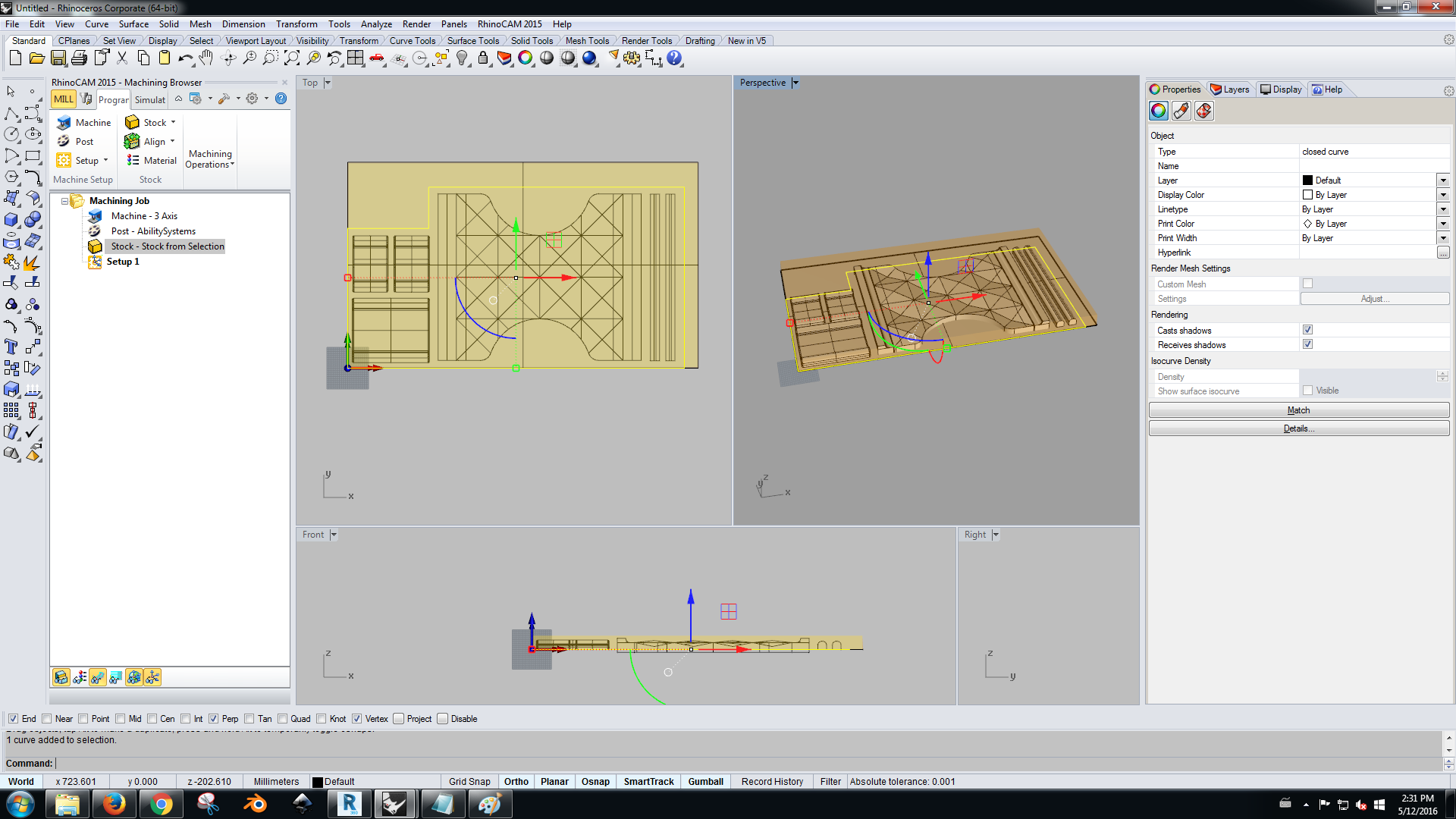Open the Print Color dropdown
Image resolution: width=1456 pixels, height=819 pixels.
(1443, 224)
